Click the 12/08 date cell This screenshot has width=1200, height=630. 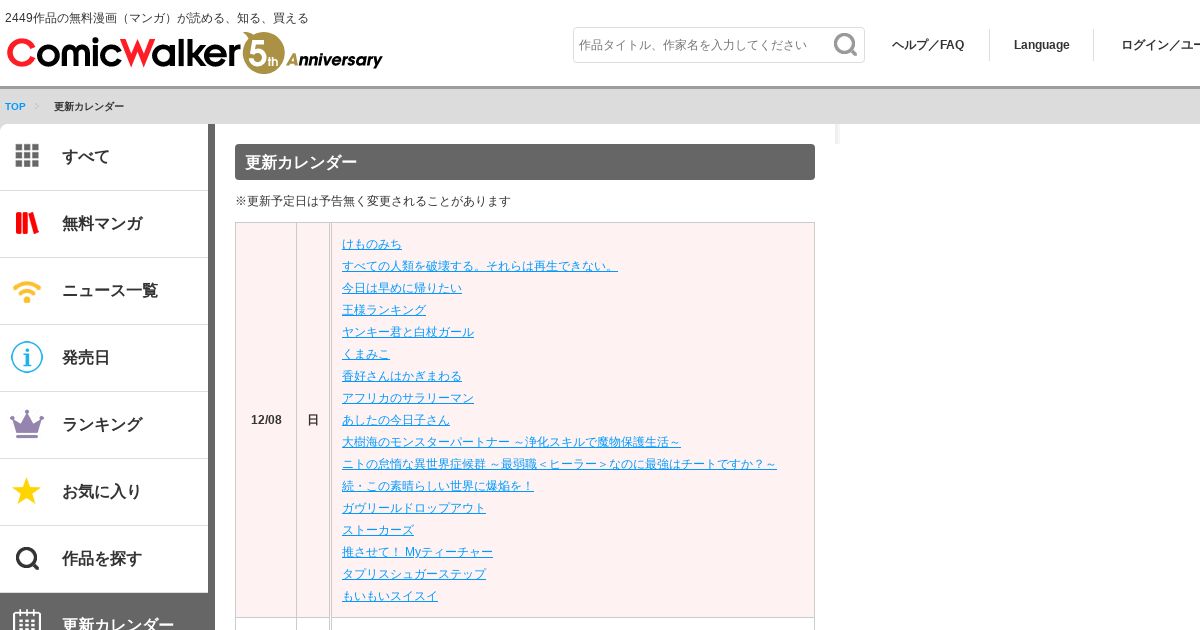[266, 420]
